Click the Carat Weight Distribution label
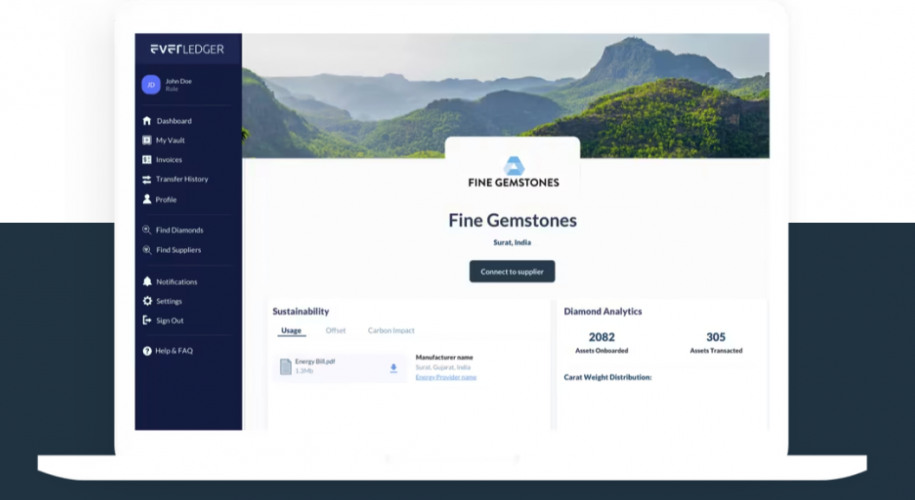 607,377
